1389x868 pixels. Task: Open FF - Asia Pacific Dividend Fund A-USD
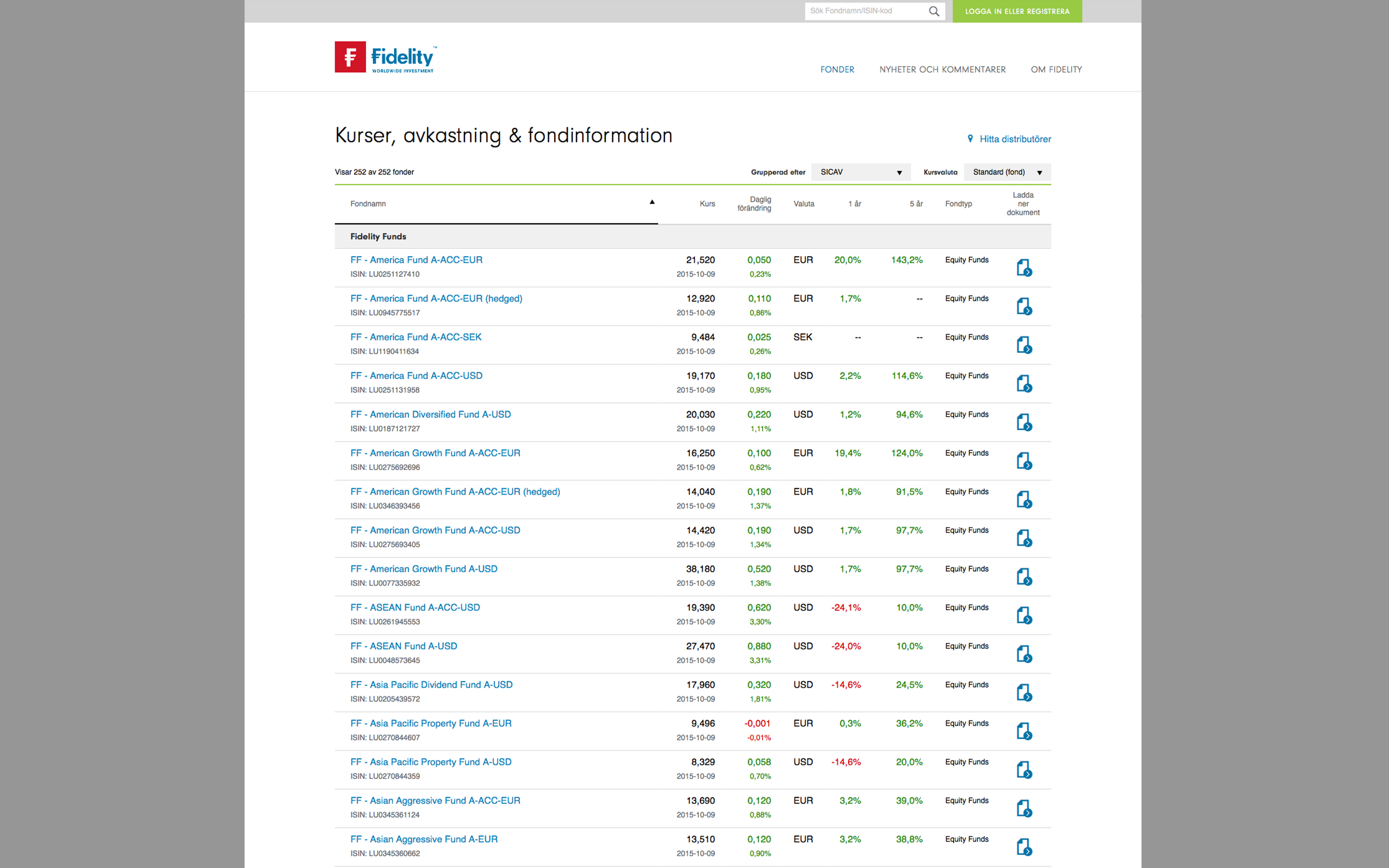pyautogui.click(x=431, y=684)
